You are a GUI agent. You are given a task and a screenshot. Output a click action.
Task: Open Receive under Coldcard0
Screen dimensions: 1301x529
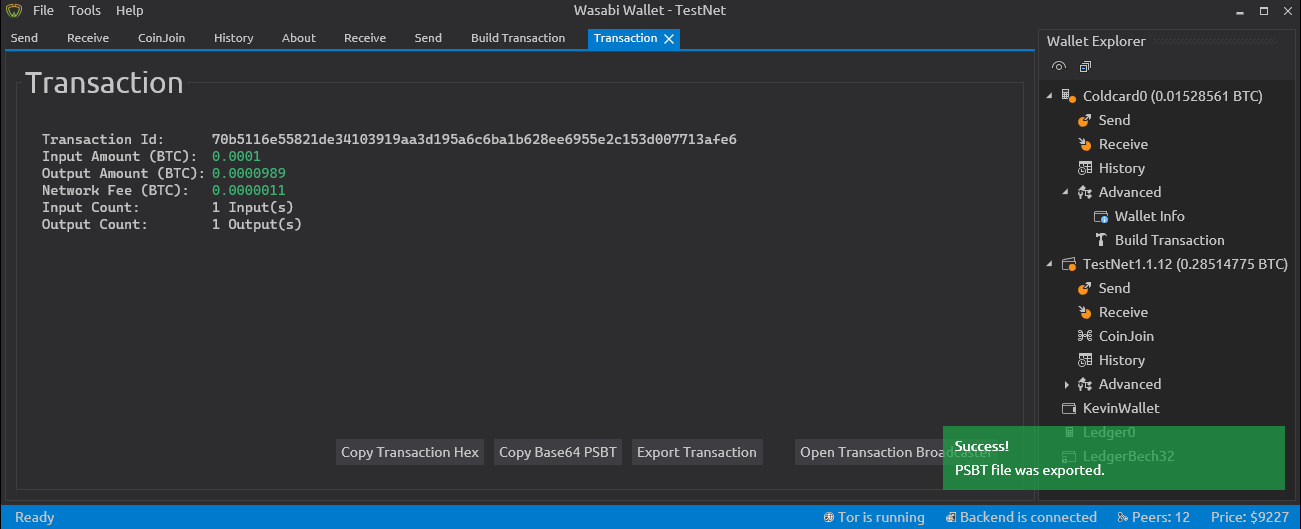[x=1123, y=144]
